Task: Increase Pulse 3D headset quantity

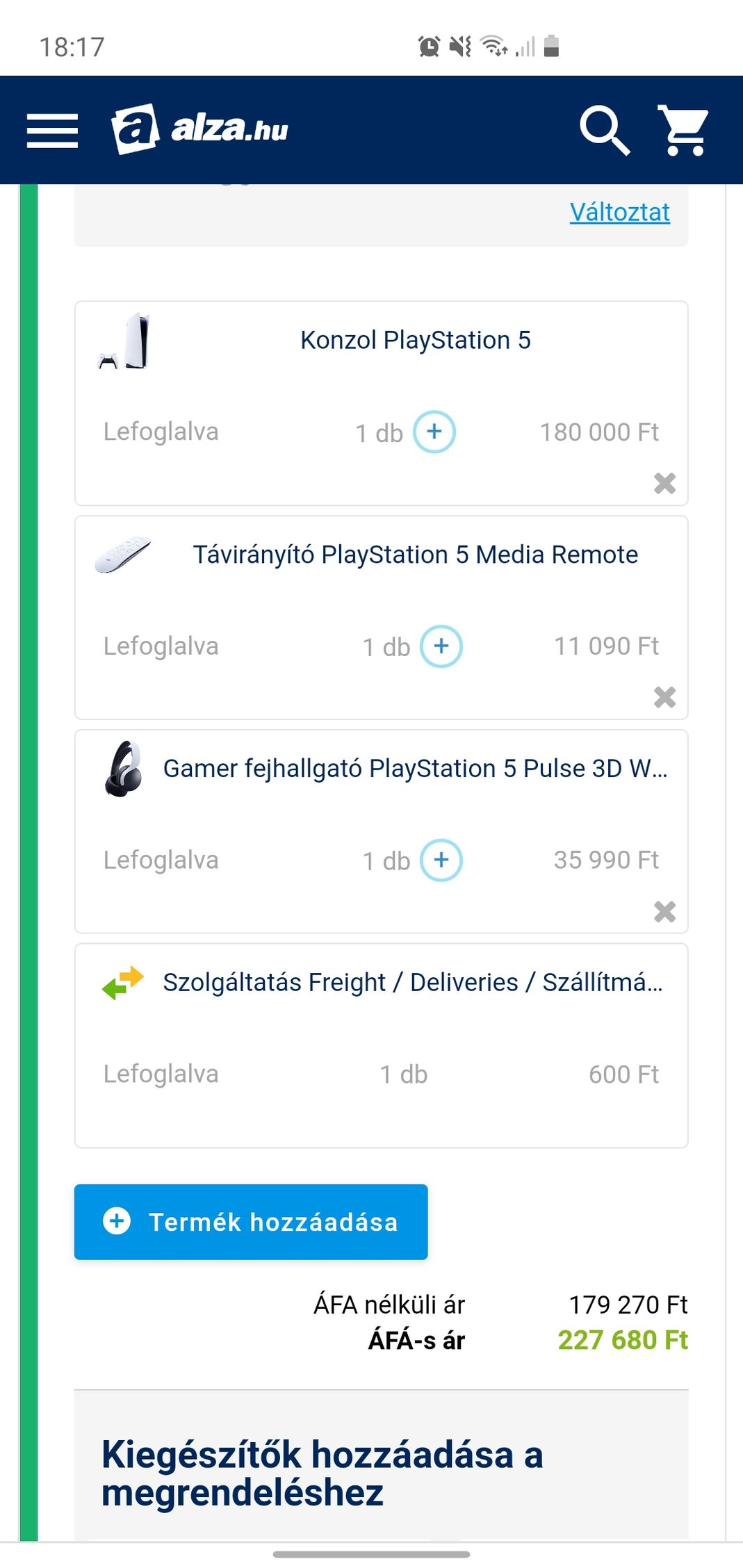Action: (441, 860)
